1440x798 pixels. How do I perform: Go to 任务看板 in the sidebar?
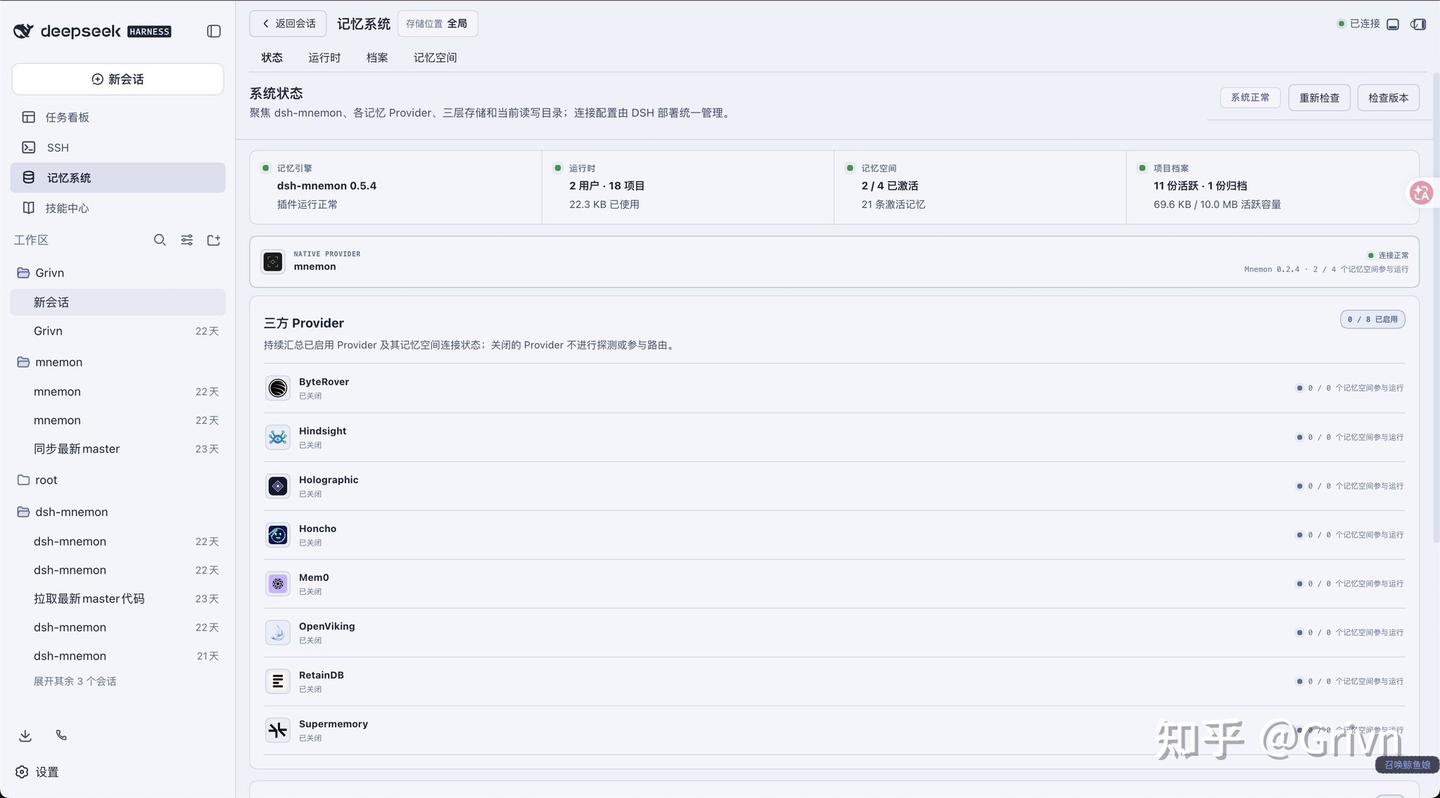[118, 117]
